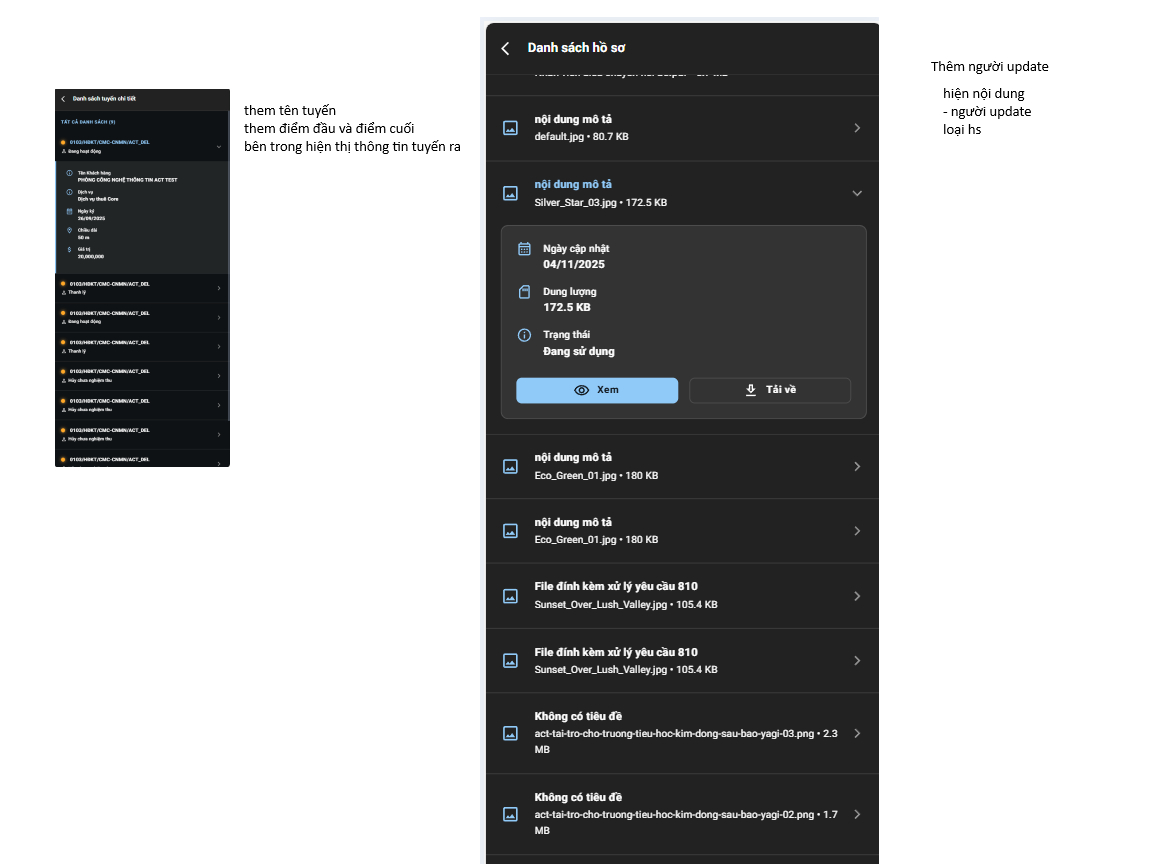Click storage icon beside Dung lượng
The image size is (1152, 864).
[x=524, y=292]
